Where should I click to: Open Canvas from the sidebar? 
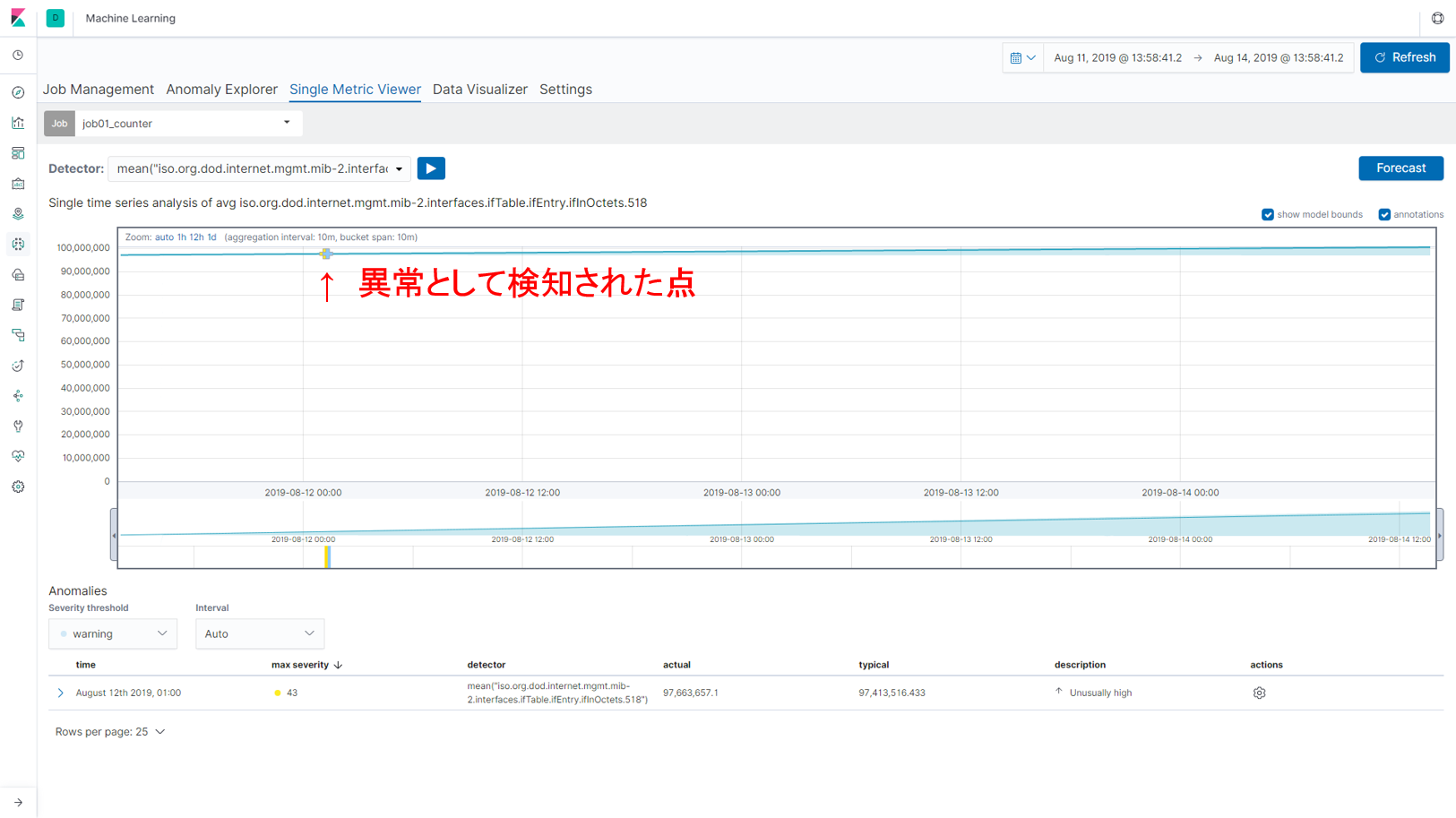coord(18,184)
